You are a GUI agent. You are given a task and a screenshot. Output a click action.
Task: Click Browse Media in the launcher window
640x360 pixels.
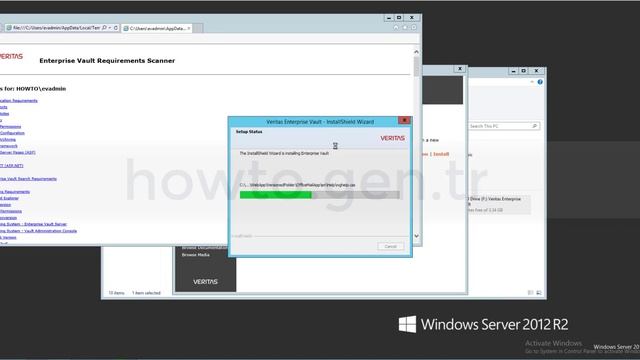click(196, 255)
